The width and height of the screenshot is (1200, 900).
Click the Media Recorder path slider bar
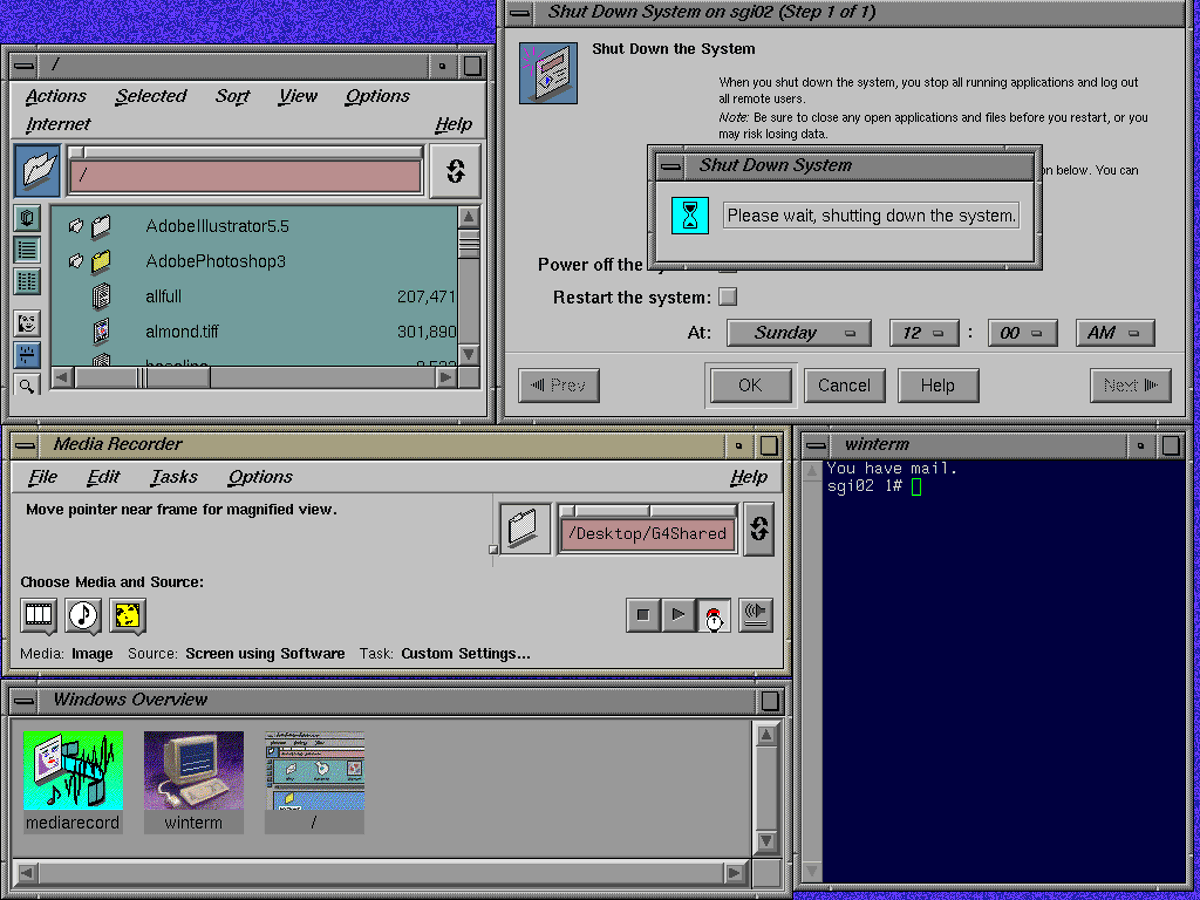(648, 511)
